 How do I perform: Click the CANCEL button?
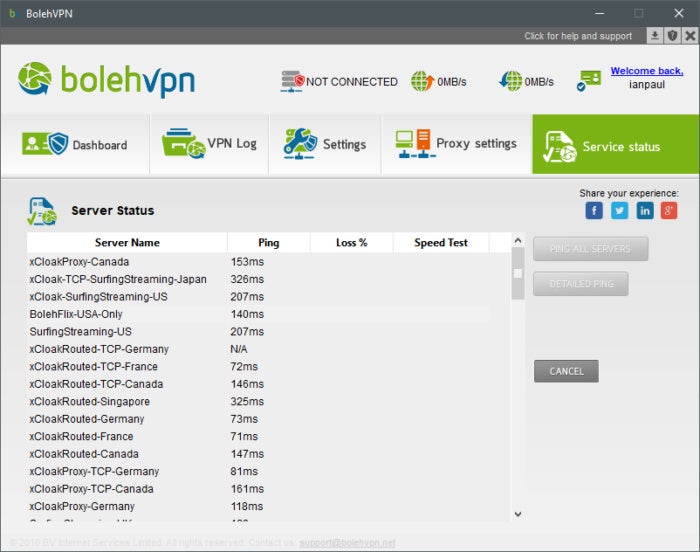(566, 371)
